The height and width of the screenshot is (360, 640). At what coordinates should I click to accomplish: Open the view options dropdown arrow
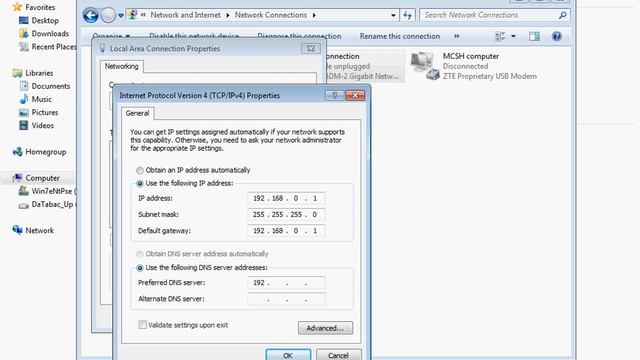[513, 36]
